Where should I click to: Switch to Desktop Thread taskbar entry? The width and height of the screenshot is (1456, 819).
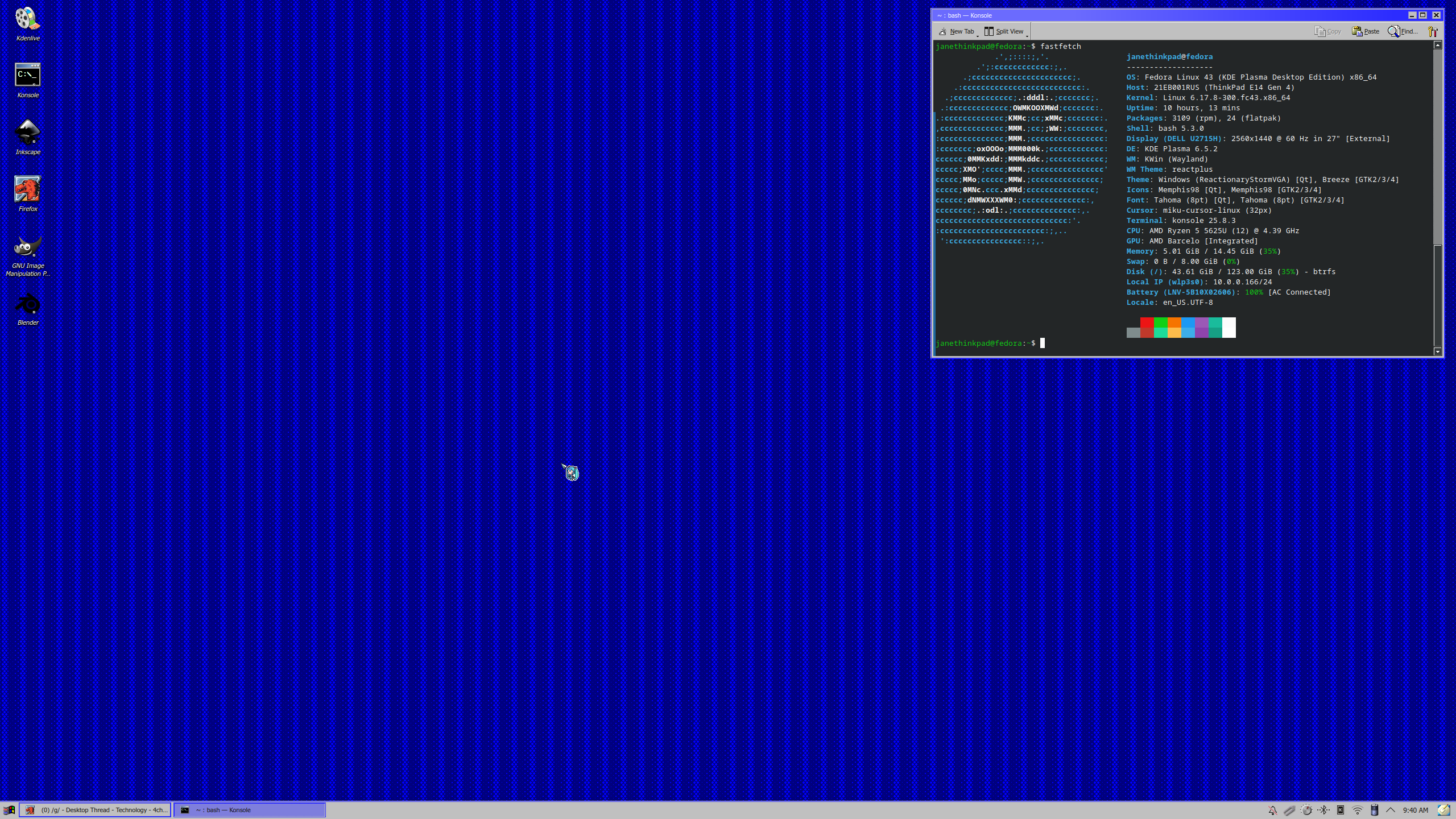click(95, 810)
